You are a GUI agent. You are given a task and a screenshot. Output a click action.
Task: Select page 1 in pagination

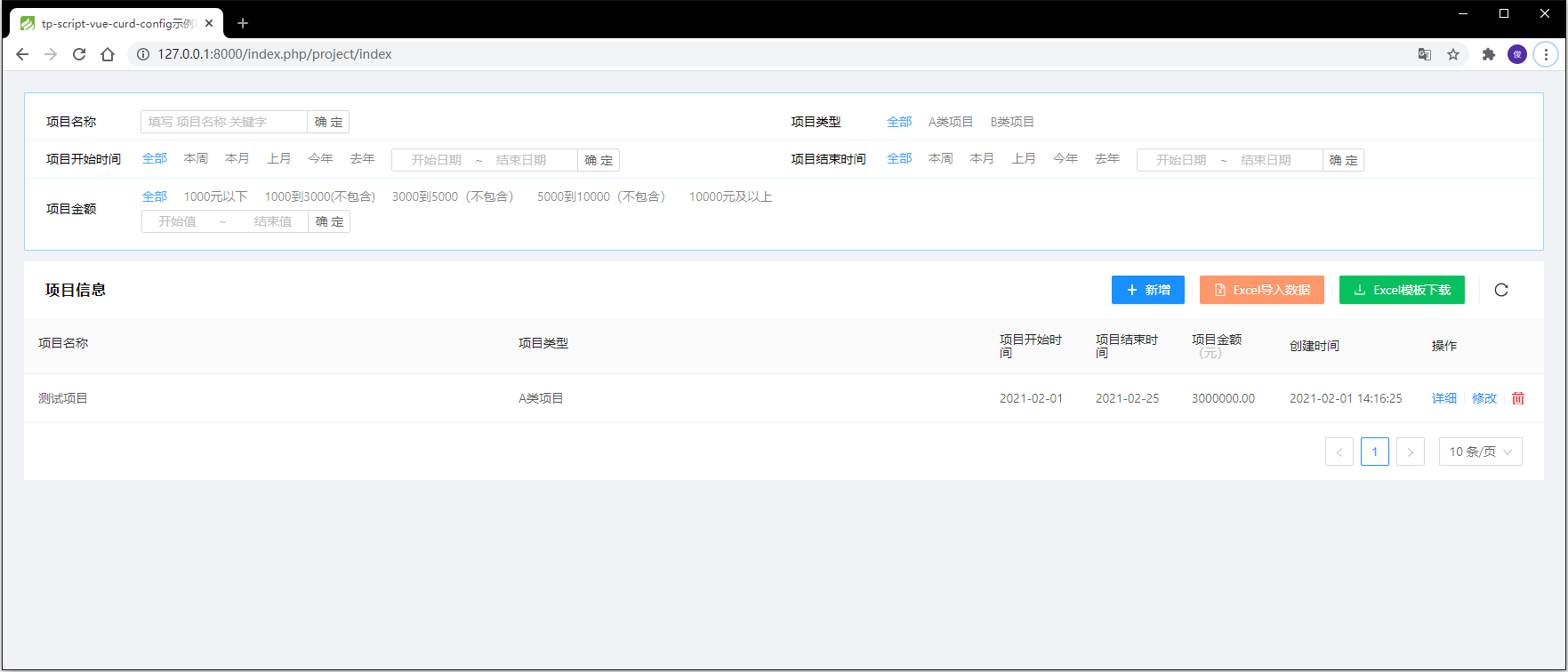coord(1375,452)
